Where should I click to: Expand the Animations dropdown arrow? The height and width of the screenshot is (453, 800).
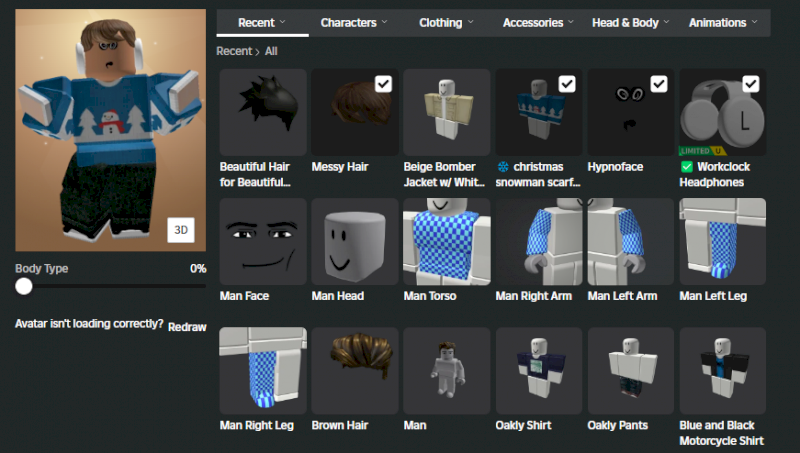pyautogui.click(x=754, y=22)
